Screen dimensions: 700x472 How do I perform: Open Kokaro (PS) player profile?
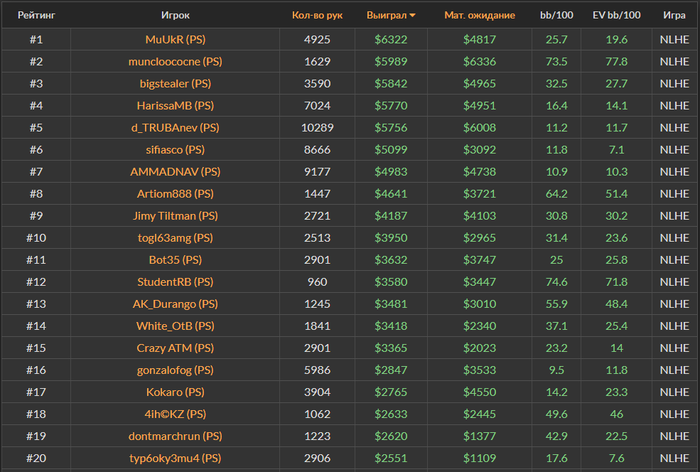tap(175, 392)
